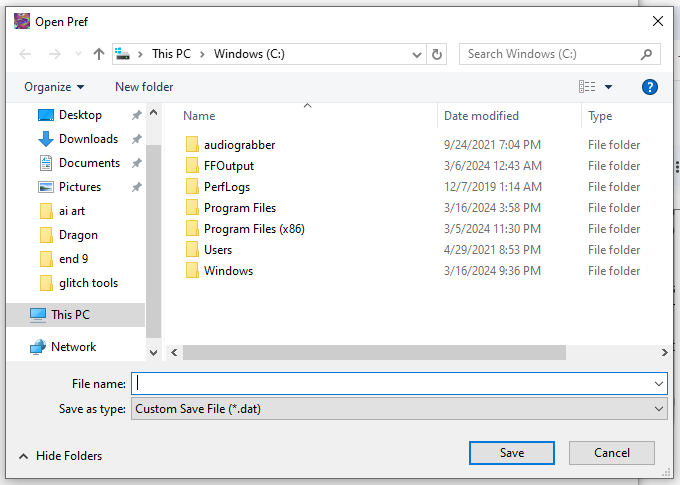Select Documents in the navigation pane
Image resolution: width=680 pixels, height=485 pixels.
coord(89,163)
